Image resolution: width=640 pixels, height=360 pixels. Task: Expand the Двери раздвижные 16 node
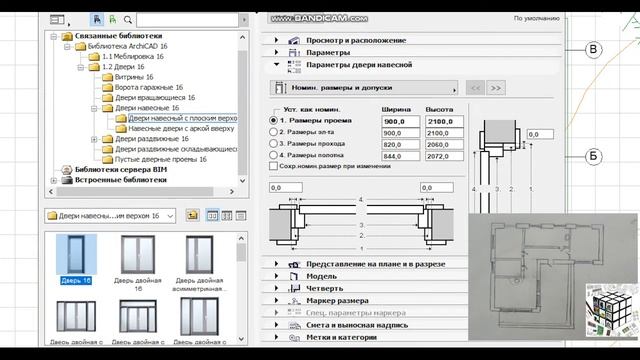click(94, 139)
